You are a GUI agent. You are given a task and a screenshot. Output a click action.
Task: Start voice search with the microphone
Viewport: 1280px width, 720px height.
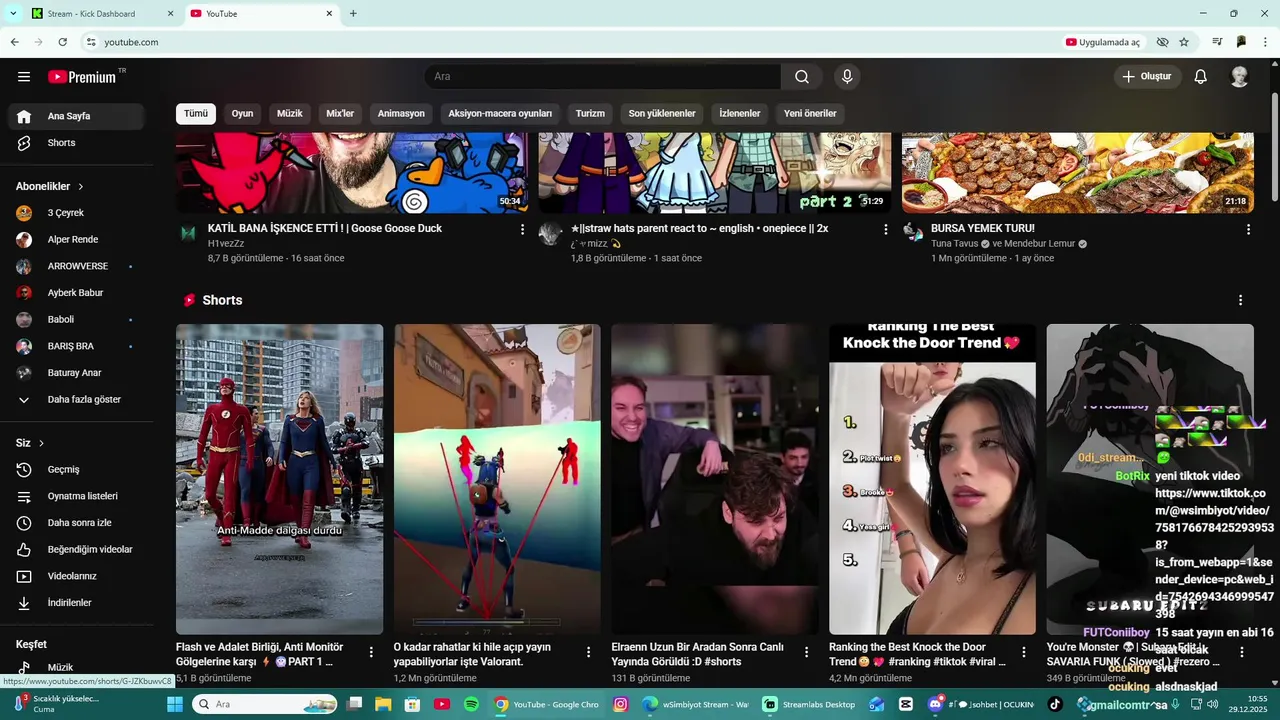(847, 77)
